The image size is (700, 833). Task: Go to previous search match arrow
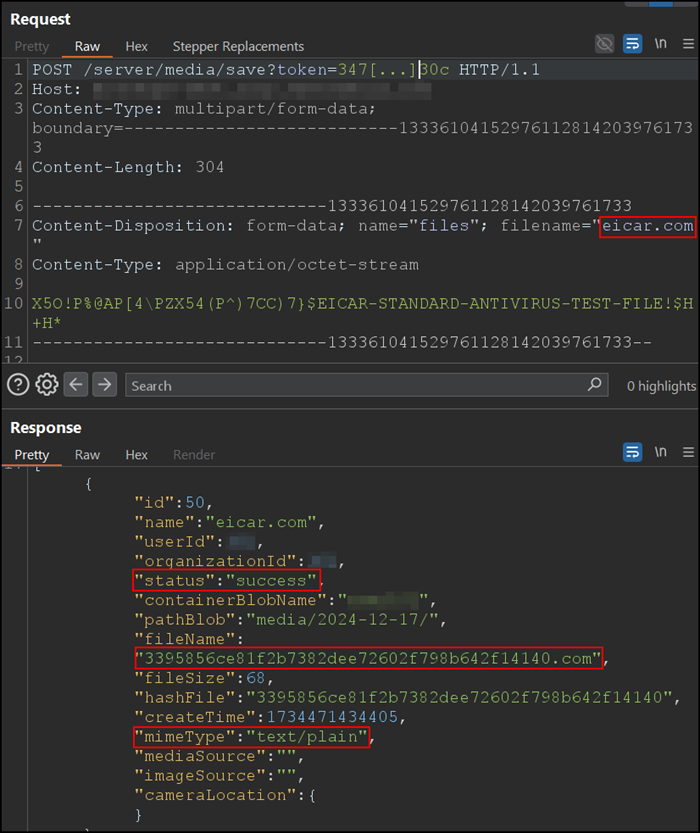pos(77,385)
